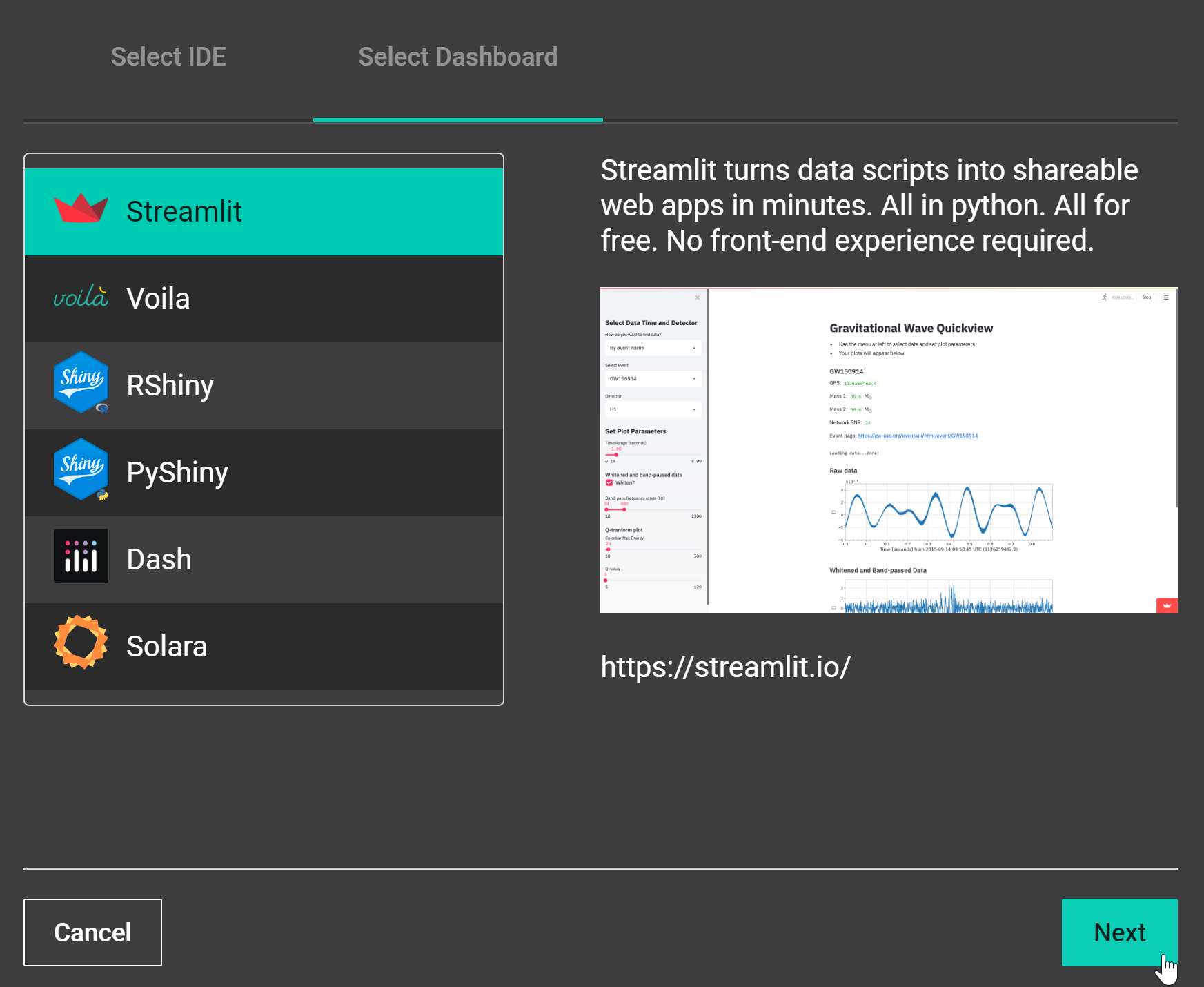Open the https://streamlit.io/ link
The height and width of the screenshot is (987, 1204).
[x=725, y=667]
